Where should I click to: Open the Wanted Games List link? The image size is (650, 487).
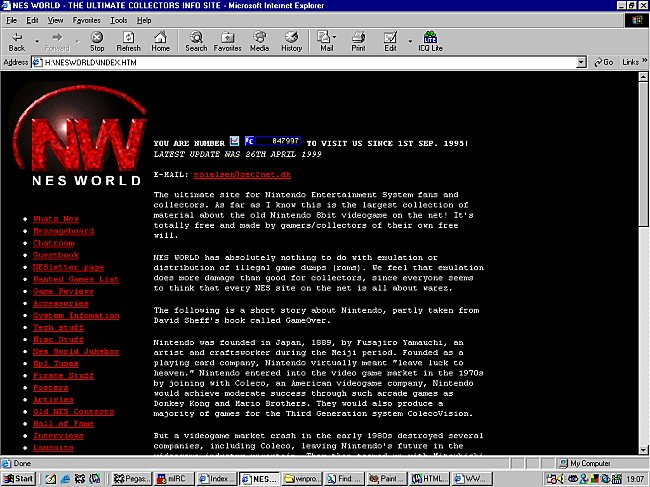(x=75, y=279)
